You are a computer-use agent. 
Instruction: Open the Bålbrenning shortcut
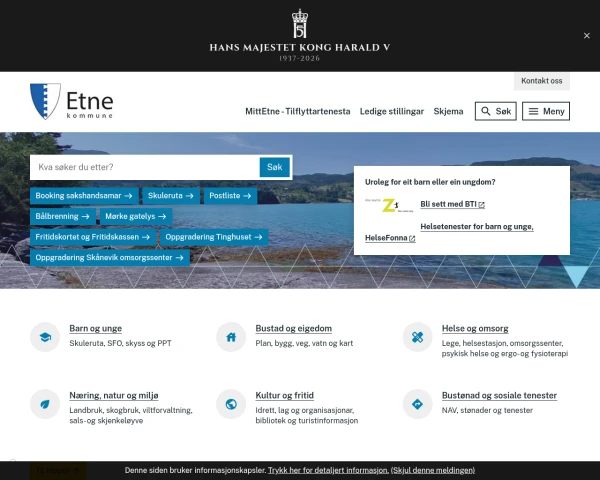pos(63,216)
